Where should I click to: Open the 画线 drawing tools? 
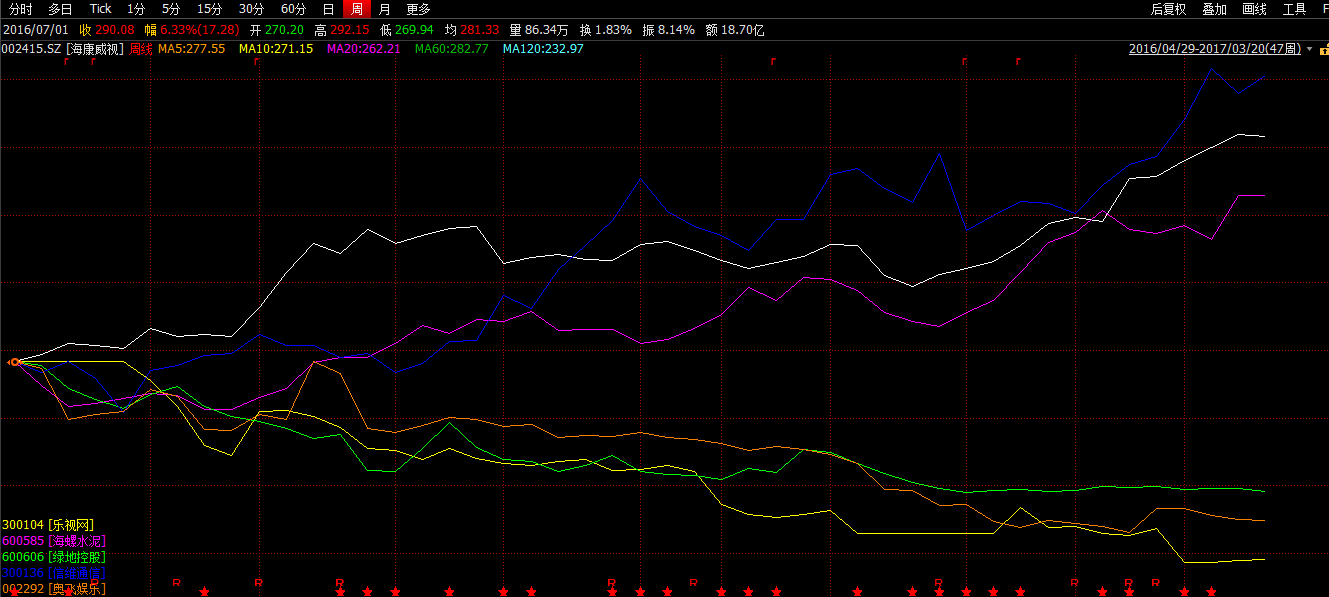coord(1254,9)
